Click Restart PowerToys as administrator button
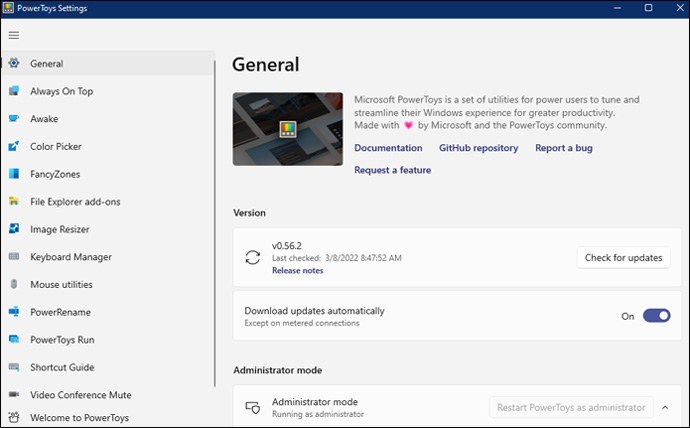 [571, 407]
